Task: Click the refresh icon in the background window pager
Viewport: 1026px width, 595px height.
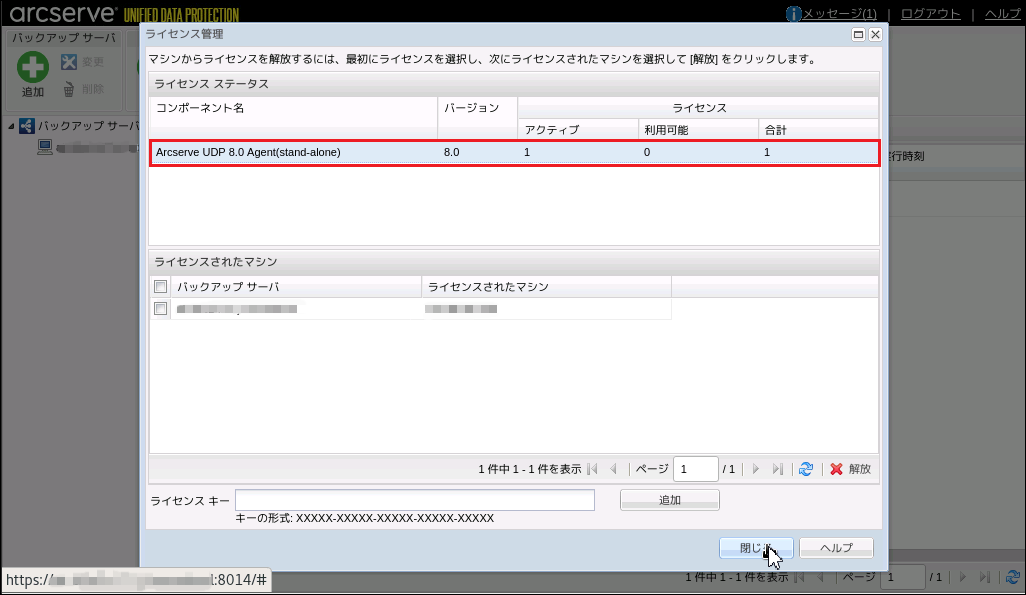Action: coord(1013,577)
